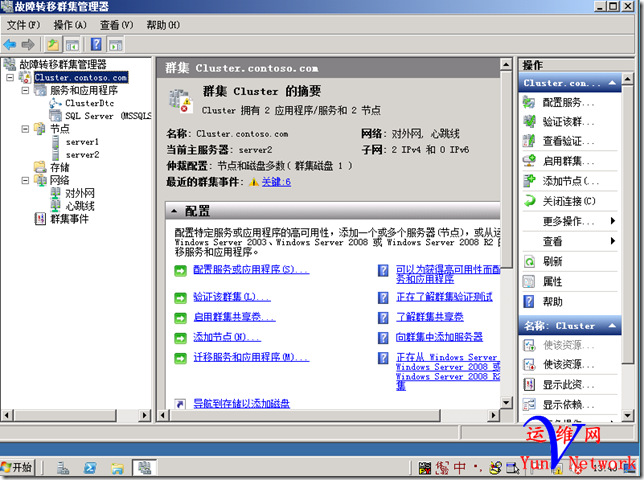
Task: Click the 配置服务或应用程序(S)... link
Action: [251, 270]
